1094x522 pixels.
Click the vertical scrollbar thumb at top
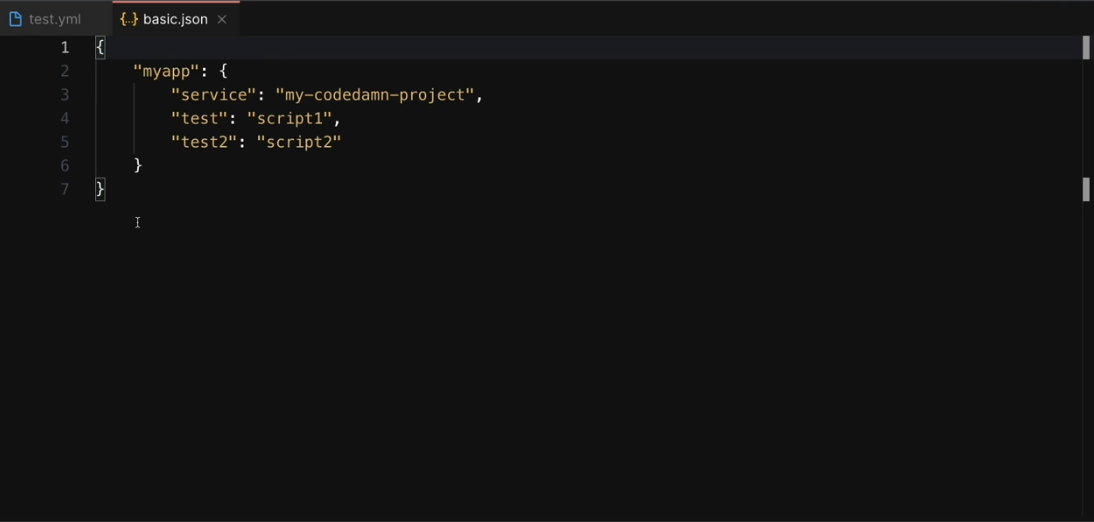[x=1086, y=47]
